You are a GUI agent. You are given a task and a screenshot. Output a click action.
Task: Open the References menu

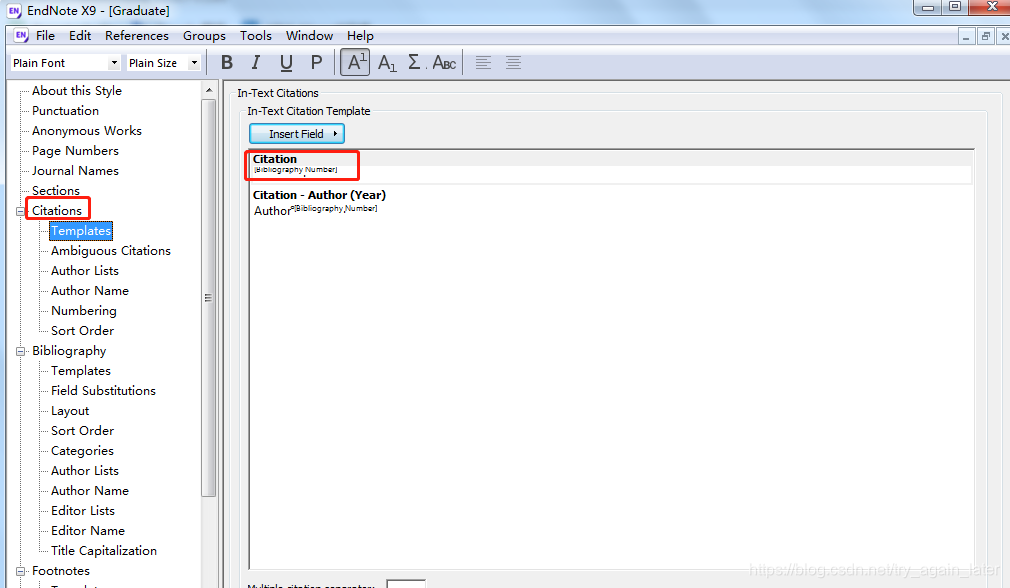137,35
